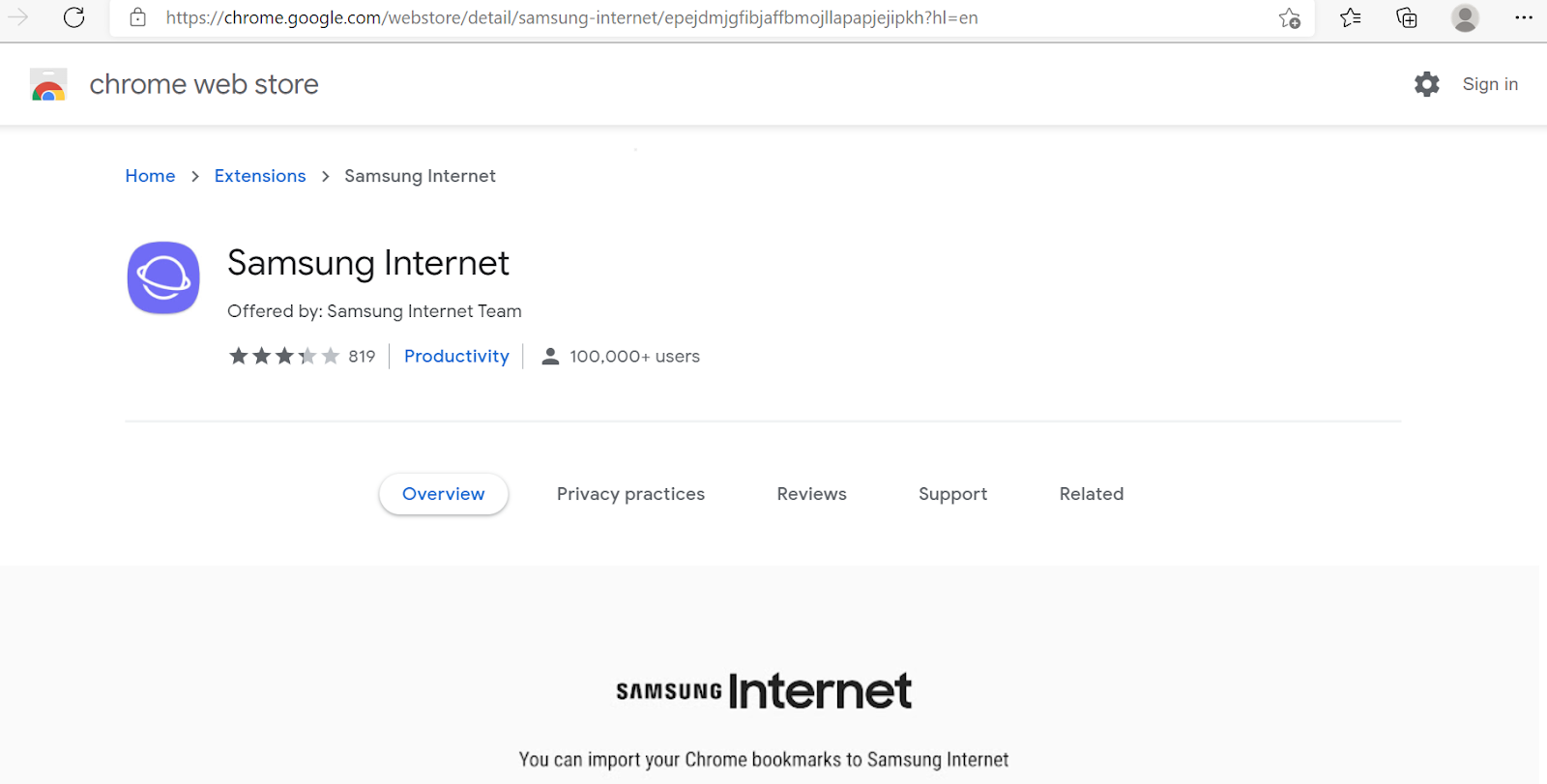Open the Productivity category link
1547x784 pixels.
pyautogui.click(x=456, y=357)
